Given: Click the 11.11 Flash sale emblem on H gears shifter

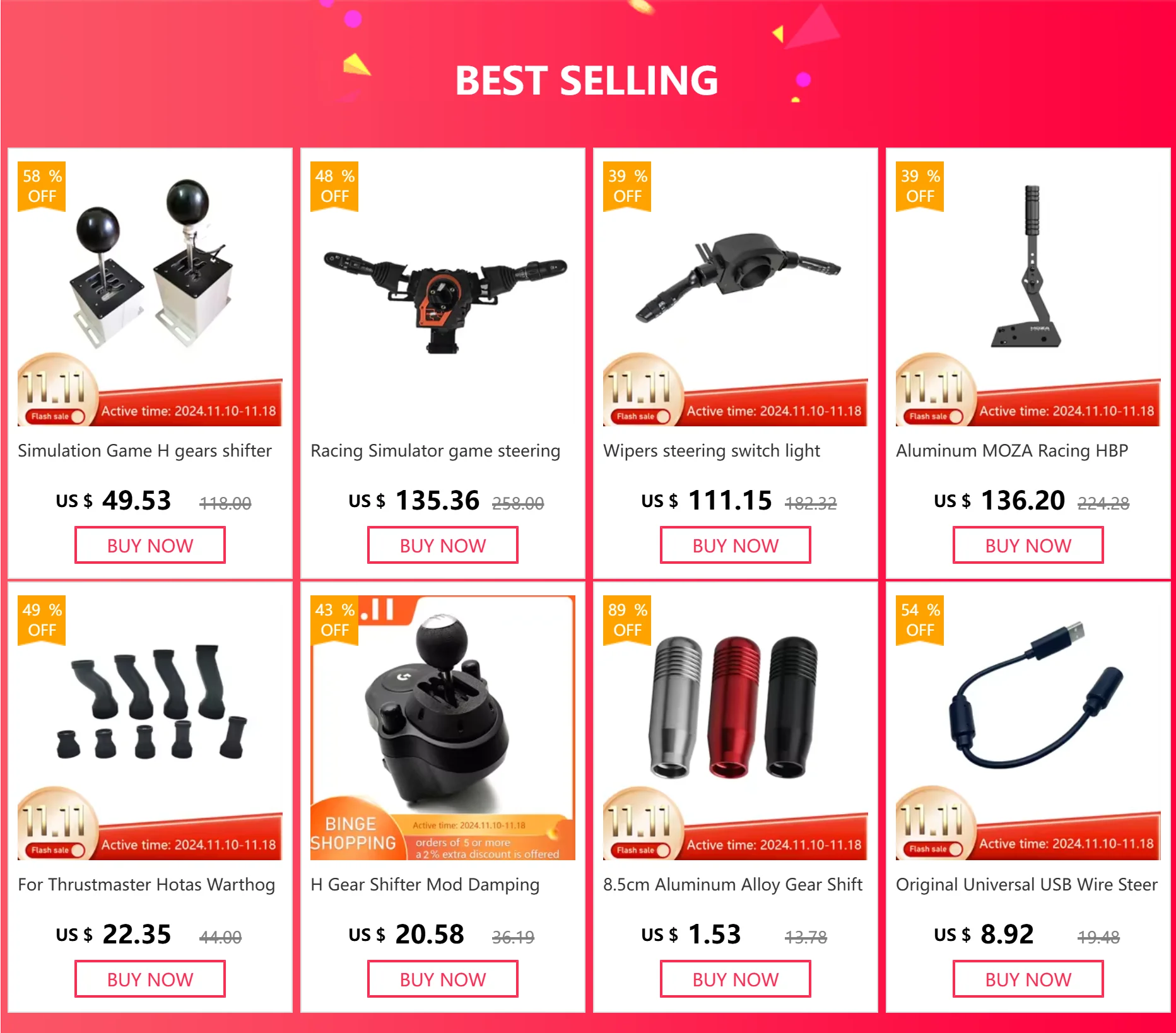Looking at the screenshot, I should 57,391.
